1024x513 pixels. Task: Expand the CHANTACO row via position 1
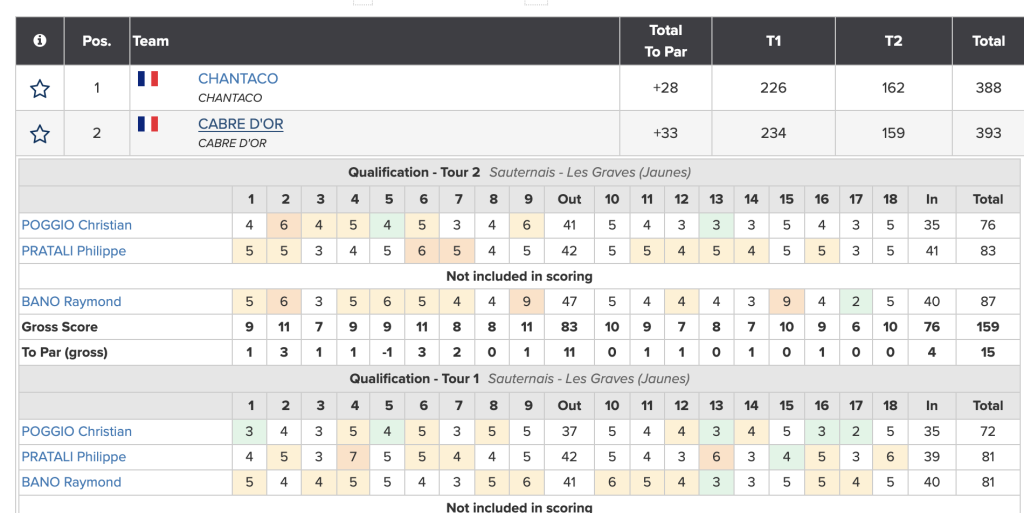point(97,87)
